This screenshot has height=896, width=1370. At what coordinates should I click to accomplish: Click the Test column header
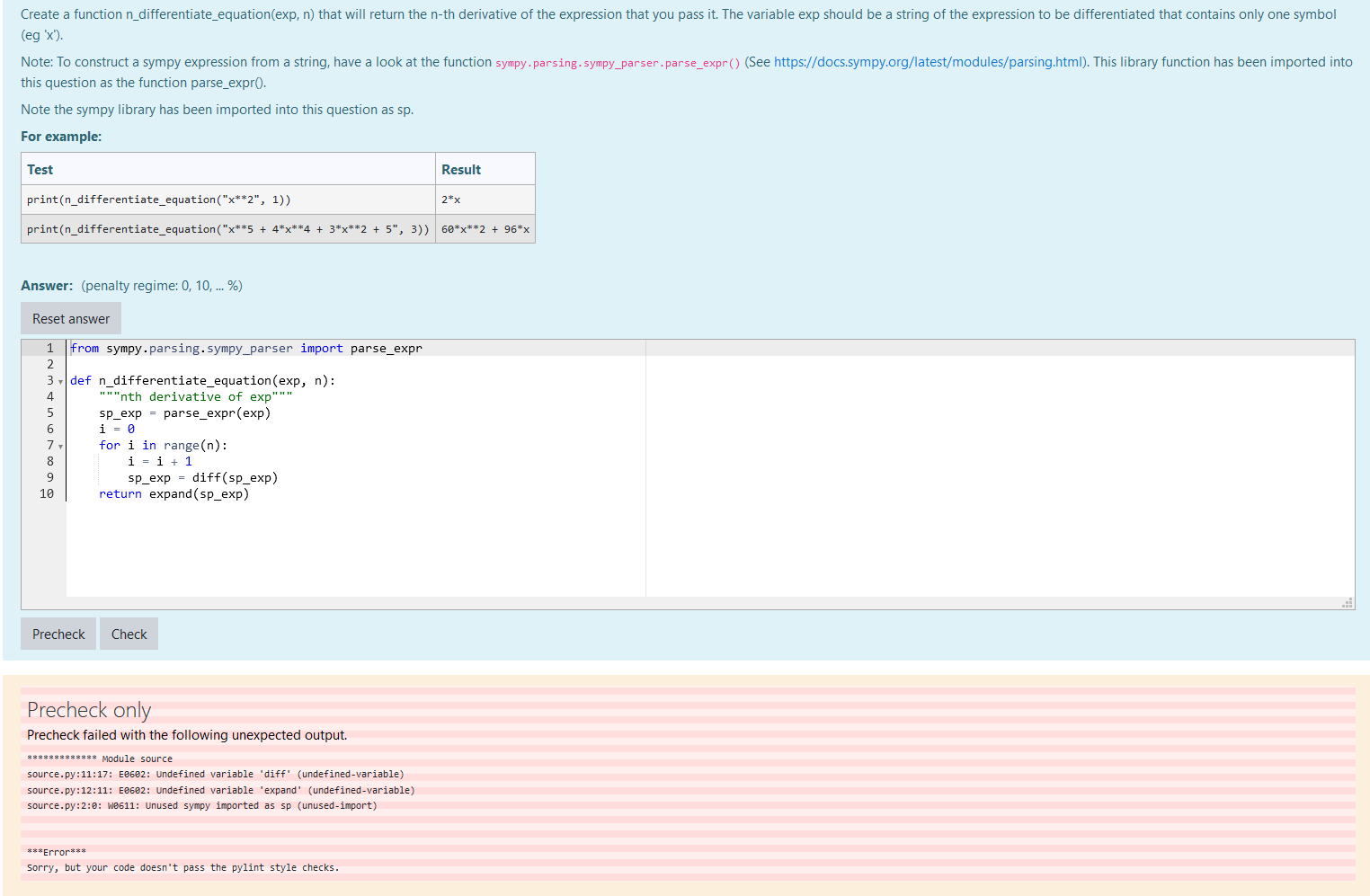coord(40,169)
